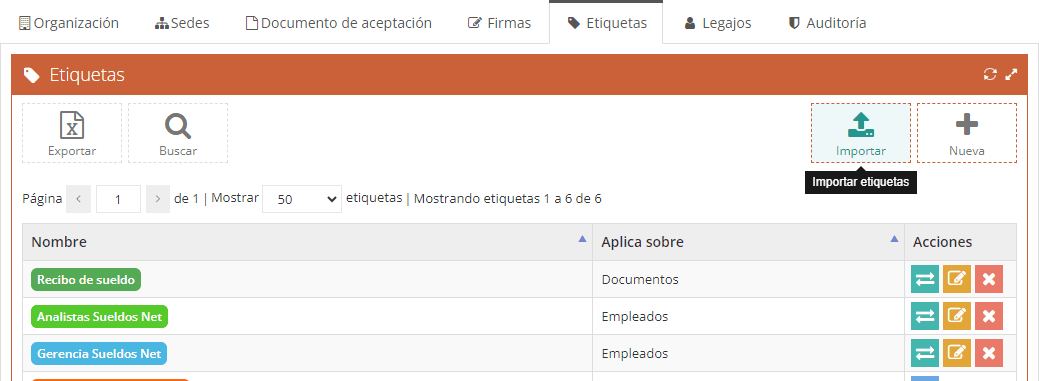Go to the Firmas tab
Image resolution: width=1039 pixels, height=381 pixels.
point(499,23)
